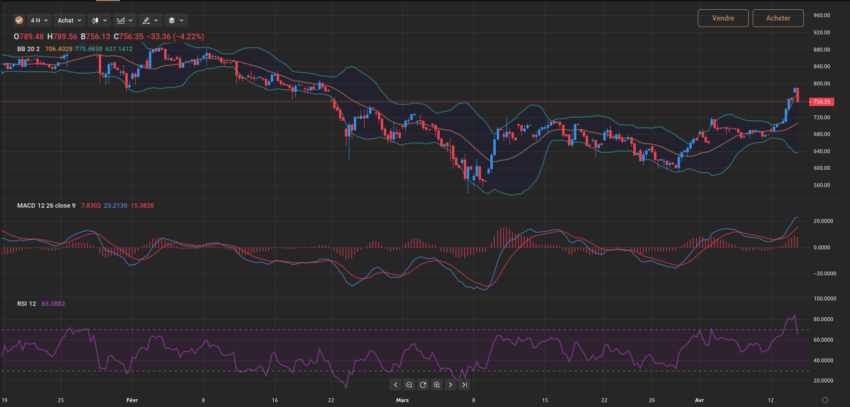This screenshot has height=407, width=850.
Task: Click the high price H789.56
Action: coord(62,37)
